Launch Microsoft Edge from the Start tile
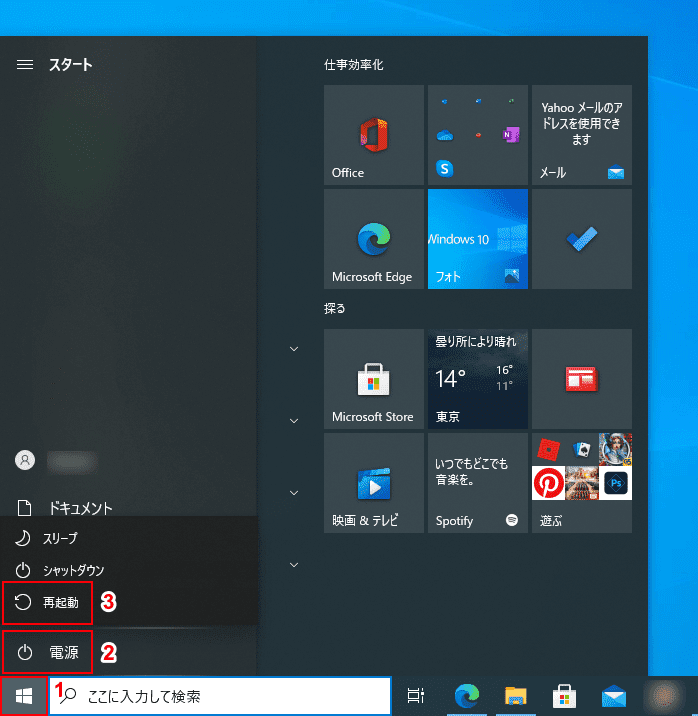698x716 pixels. click(x=373, y=239)
